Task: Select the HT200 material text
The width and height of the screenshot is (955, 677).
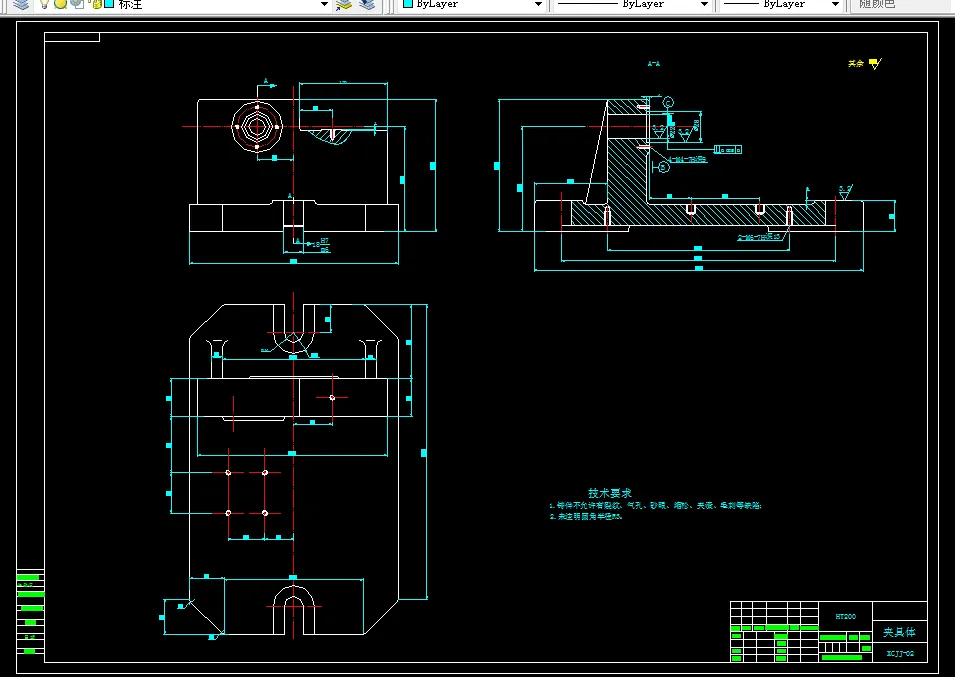Action: (x=845, y=616)
